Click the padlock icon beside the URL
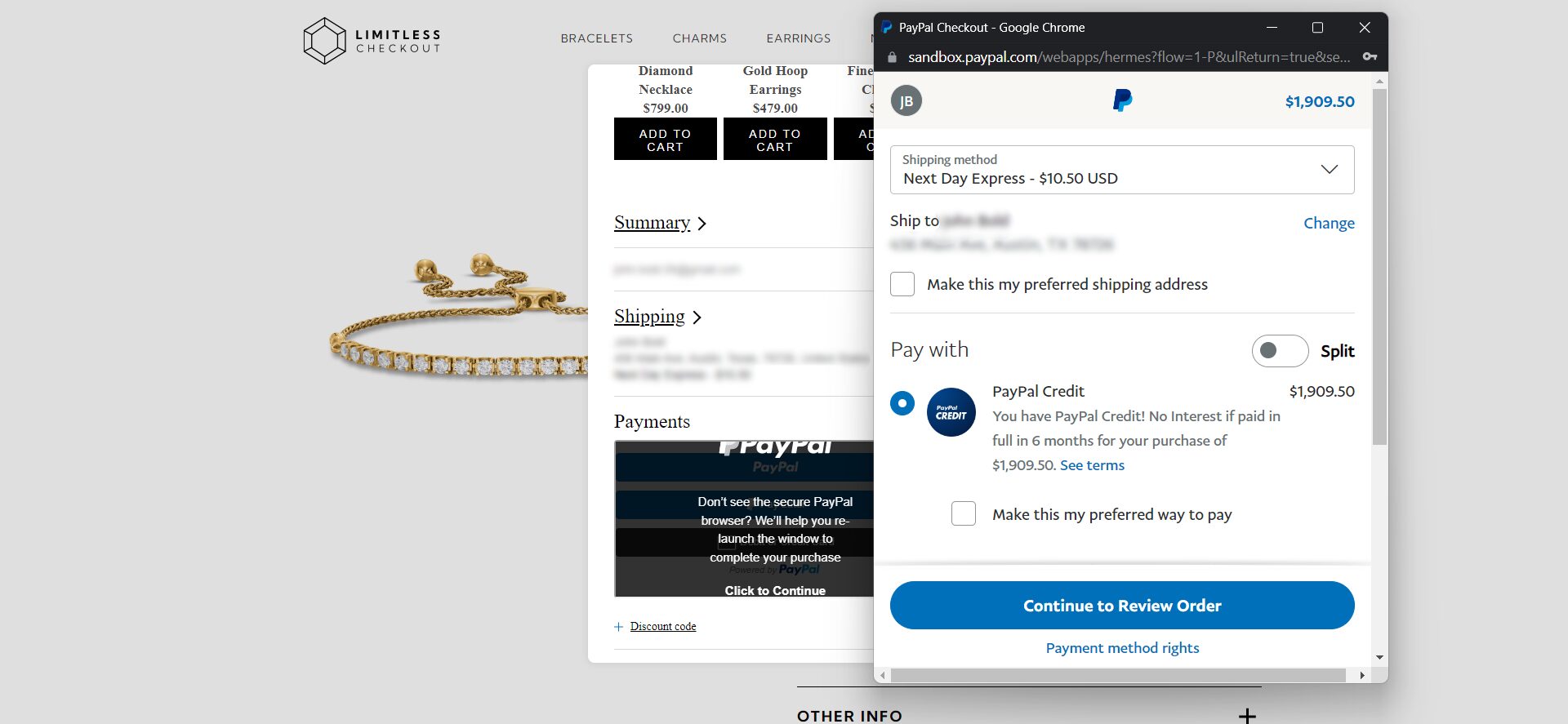Screen dimensions: 1568x724 click(892, 57)
